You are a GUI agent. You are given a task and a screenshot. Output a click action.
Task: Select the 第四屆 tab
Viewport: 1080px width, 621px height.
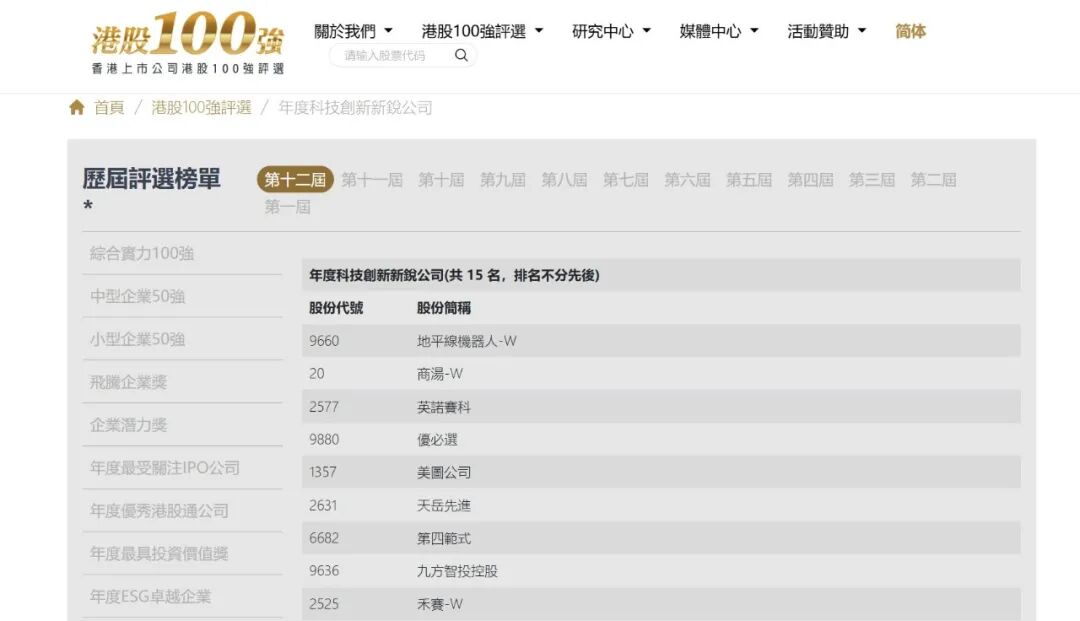pyautogui.click(x=810, y=180)
